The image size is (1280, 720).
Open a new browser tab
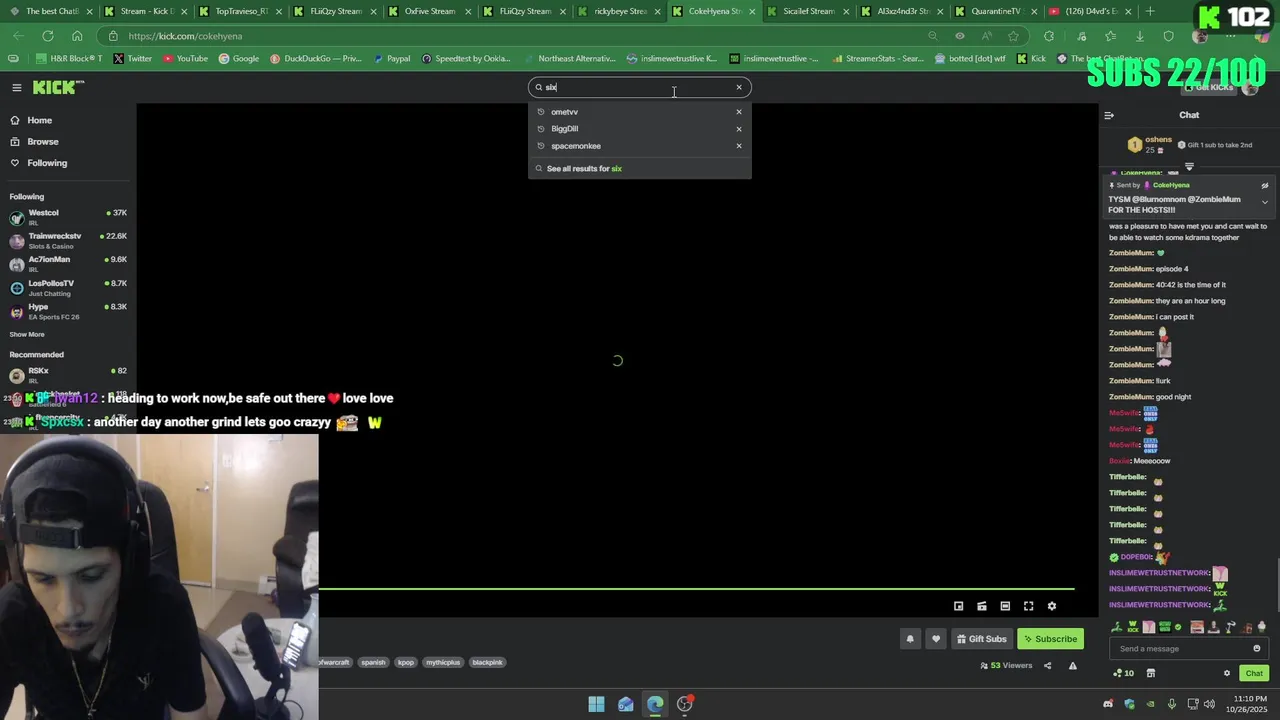1149,11
